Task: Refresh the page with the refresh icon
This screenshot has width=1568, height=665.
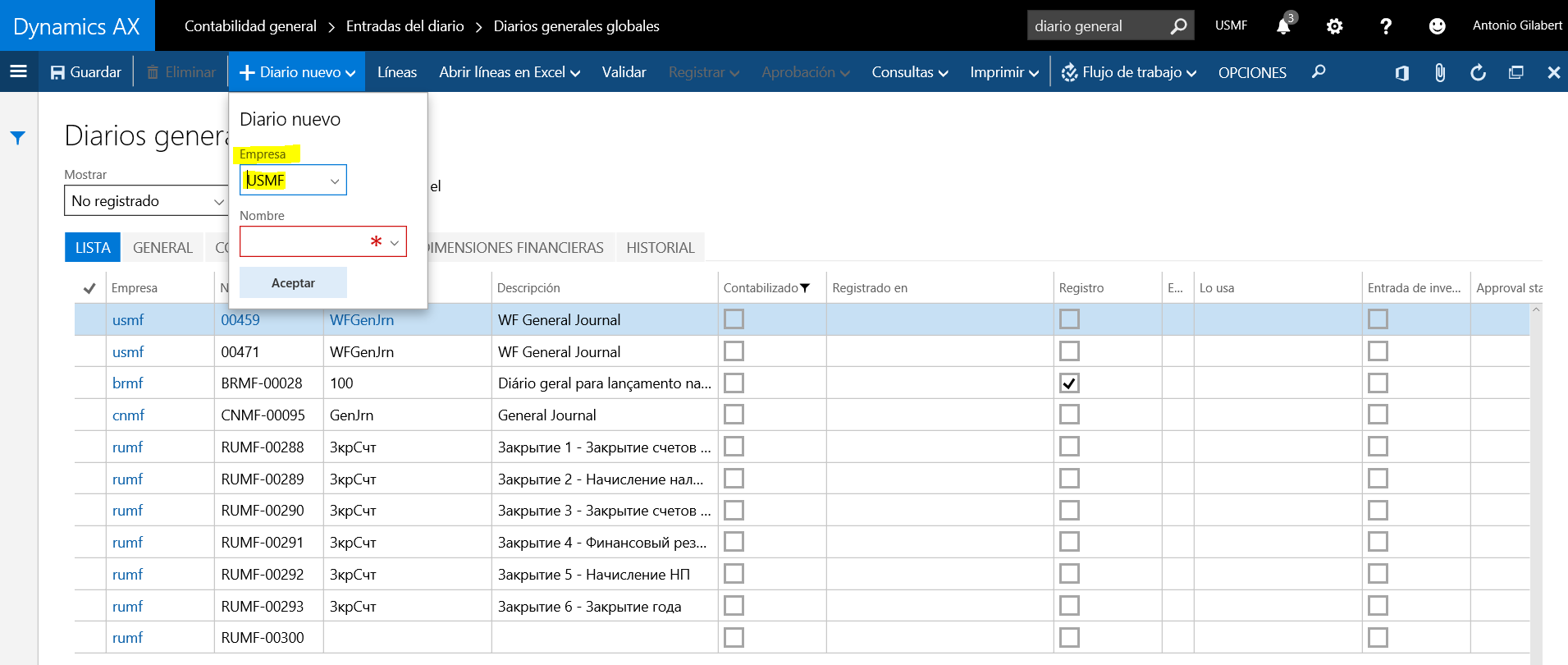Action: tap(1478, 72)
